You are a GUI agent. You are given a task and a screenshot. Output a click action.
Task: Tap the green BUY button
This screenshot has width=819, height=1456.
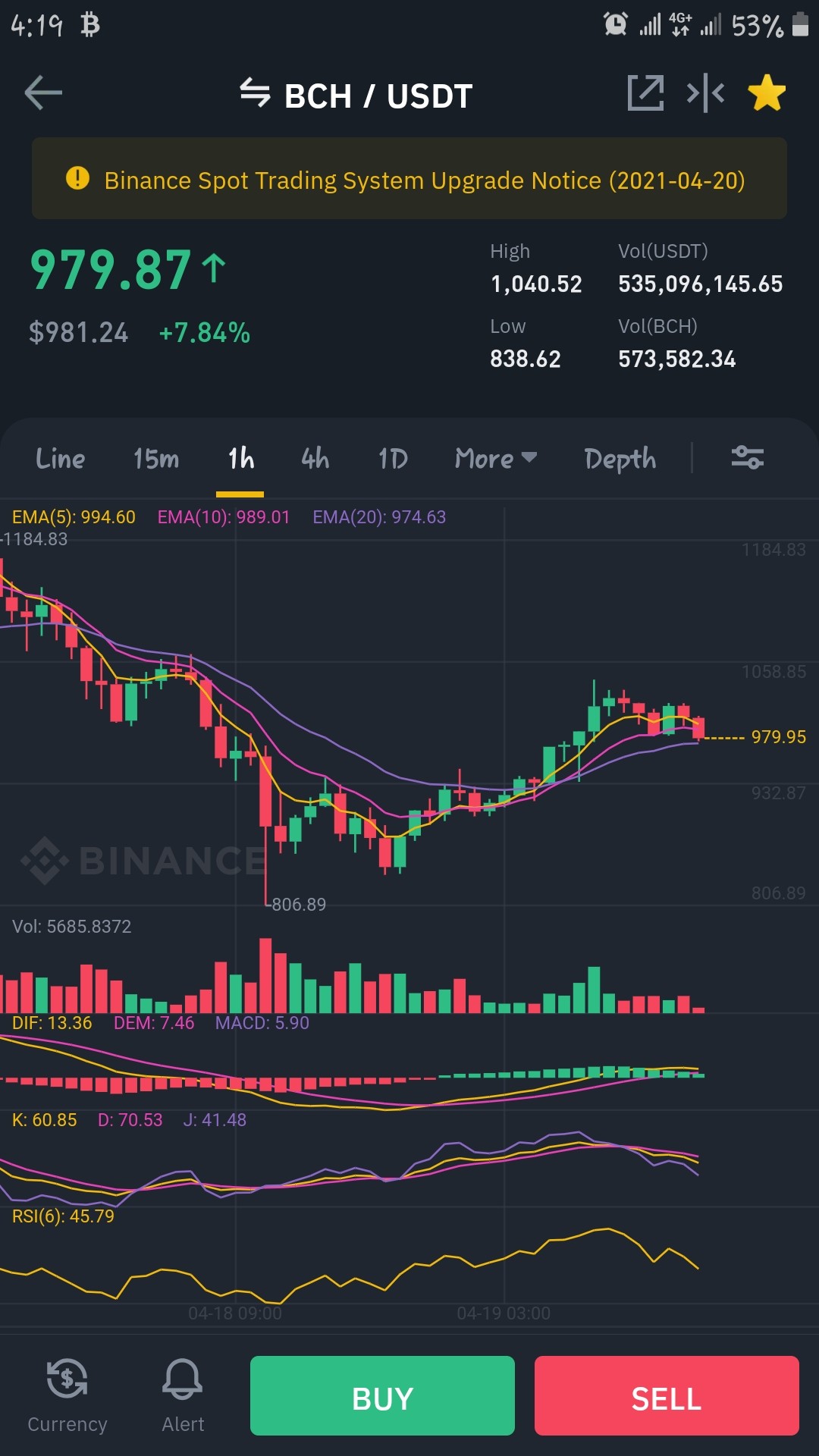(382, 1395)
